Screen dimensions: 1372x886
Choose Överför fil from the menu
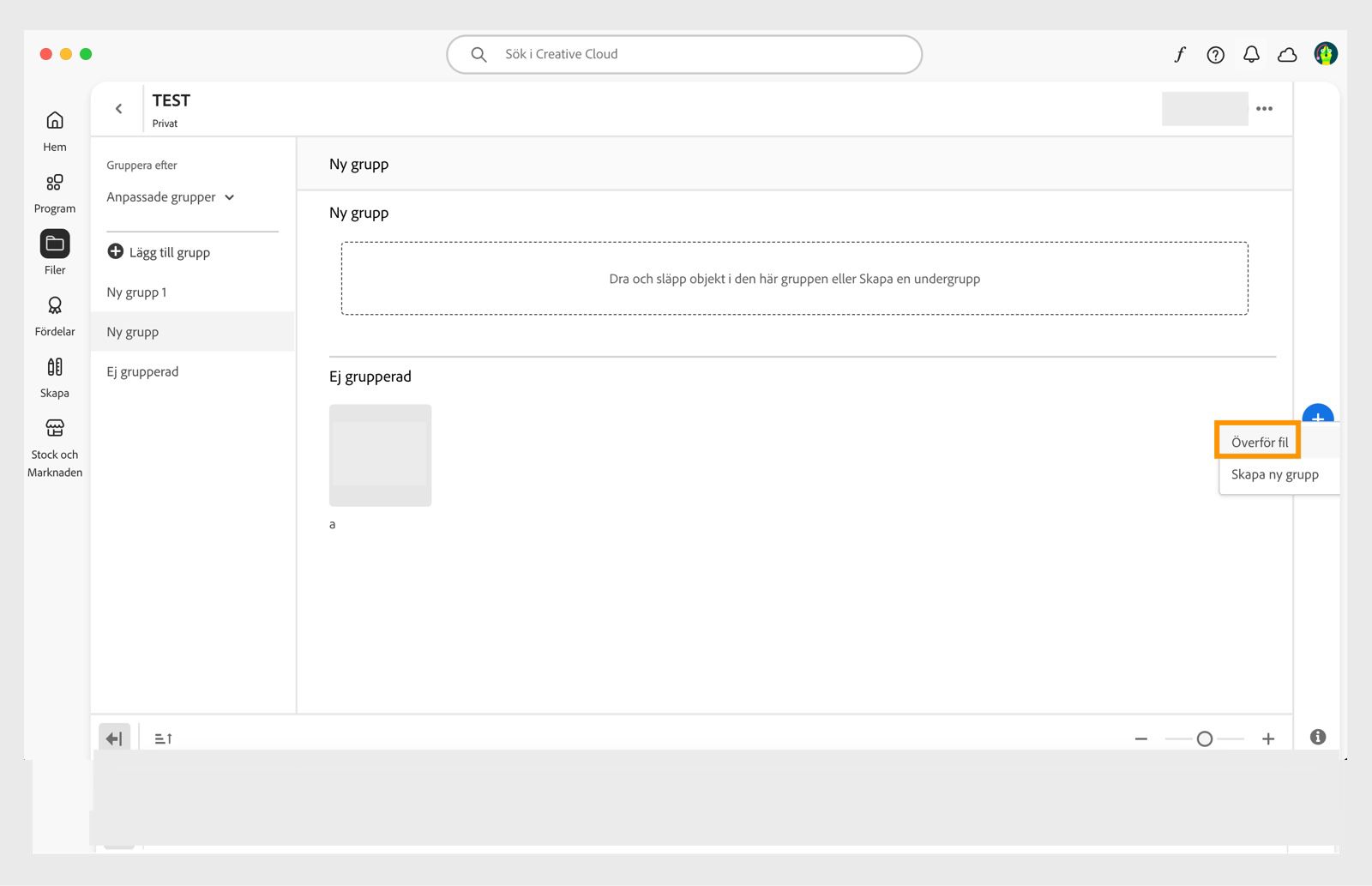(1260, 443)
